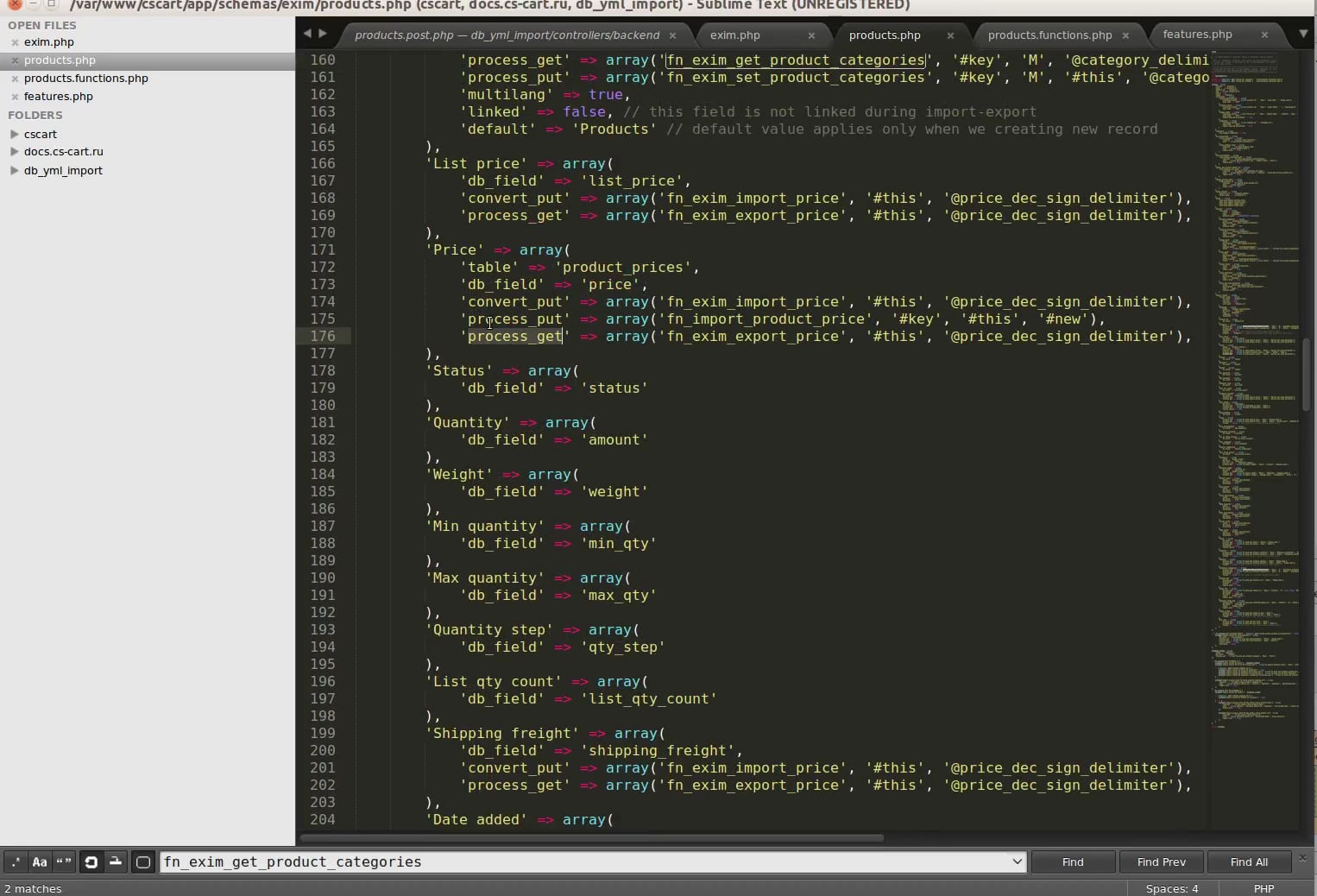
Task: Click FOLDERS sidebar heading
Action: tap(35, 115)
